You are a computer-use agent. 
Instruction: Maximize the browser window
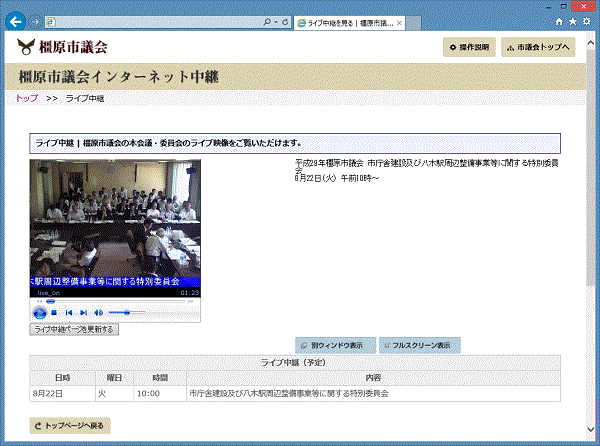(563, 7)
